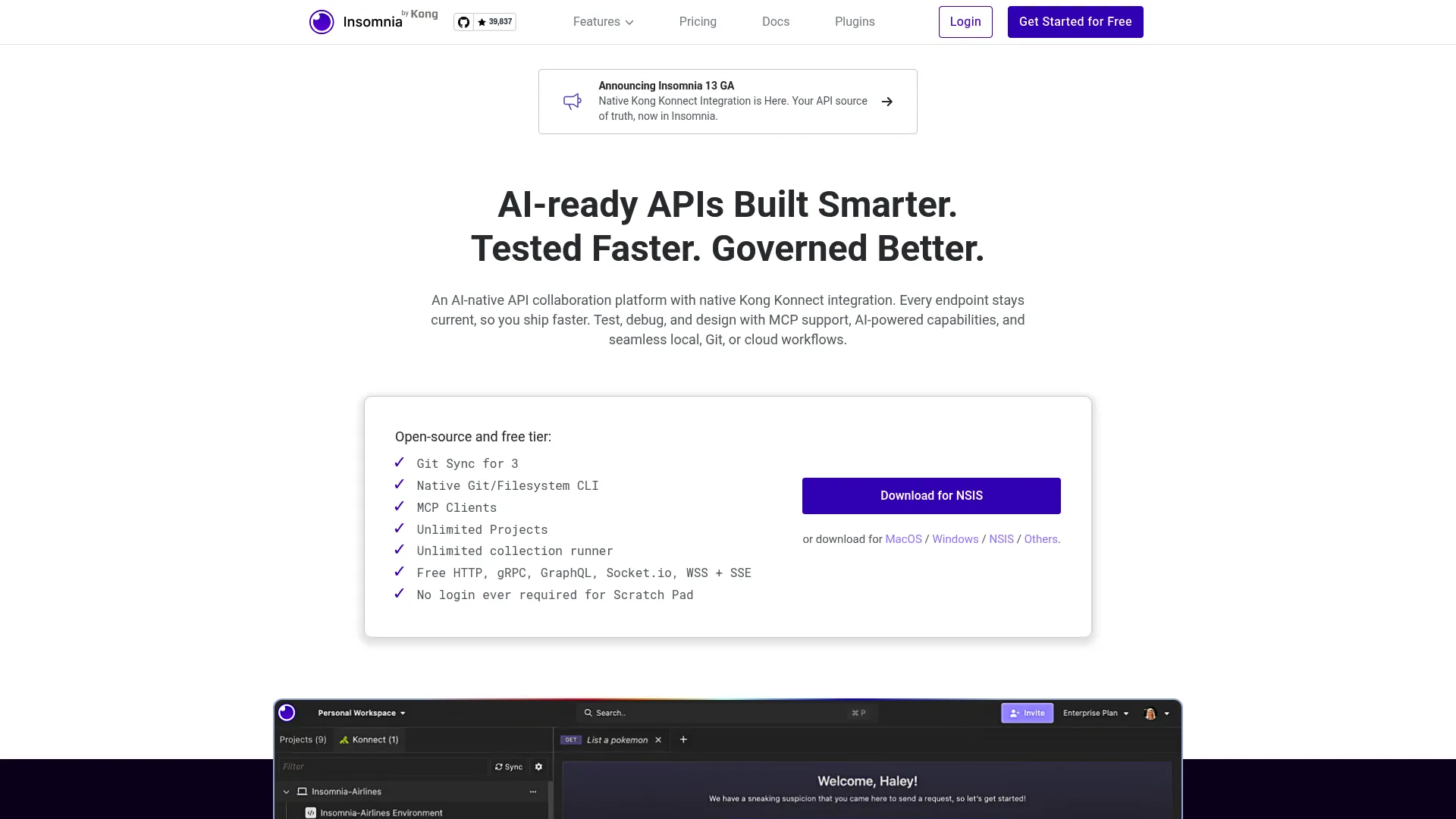Collapse the Insomnia-Airlines tree chevron

coord(287,792)
